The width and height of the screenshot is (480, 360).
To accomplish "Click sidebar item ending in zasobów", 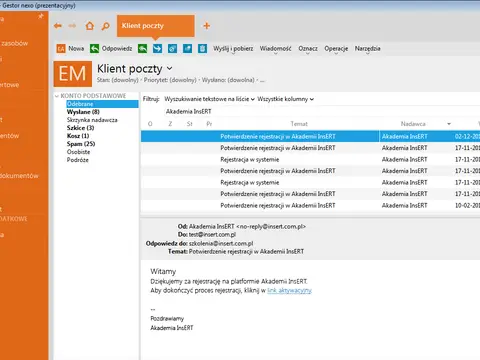I will point(14,43).
